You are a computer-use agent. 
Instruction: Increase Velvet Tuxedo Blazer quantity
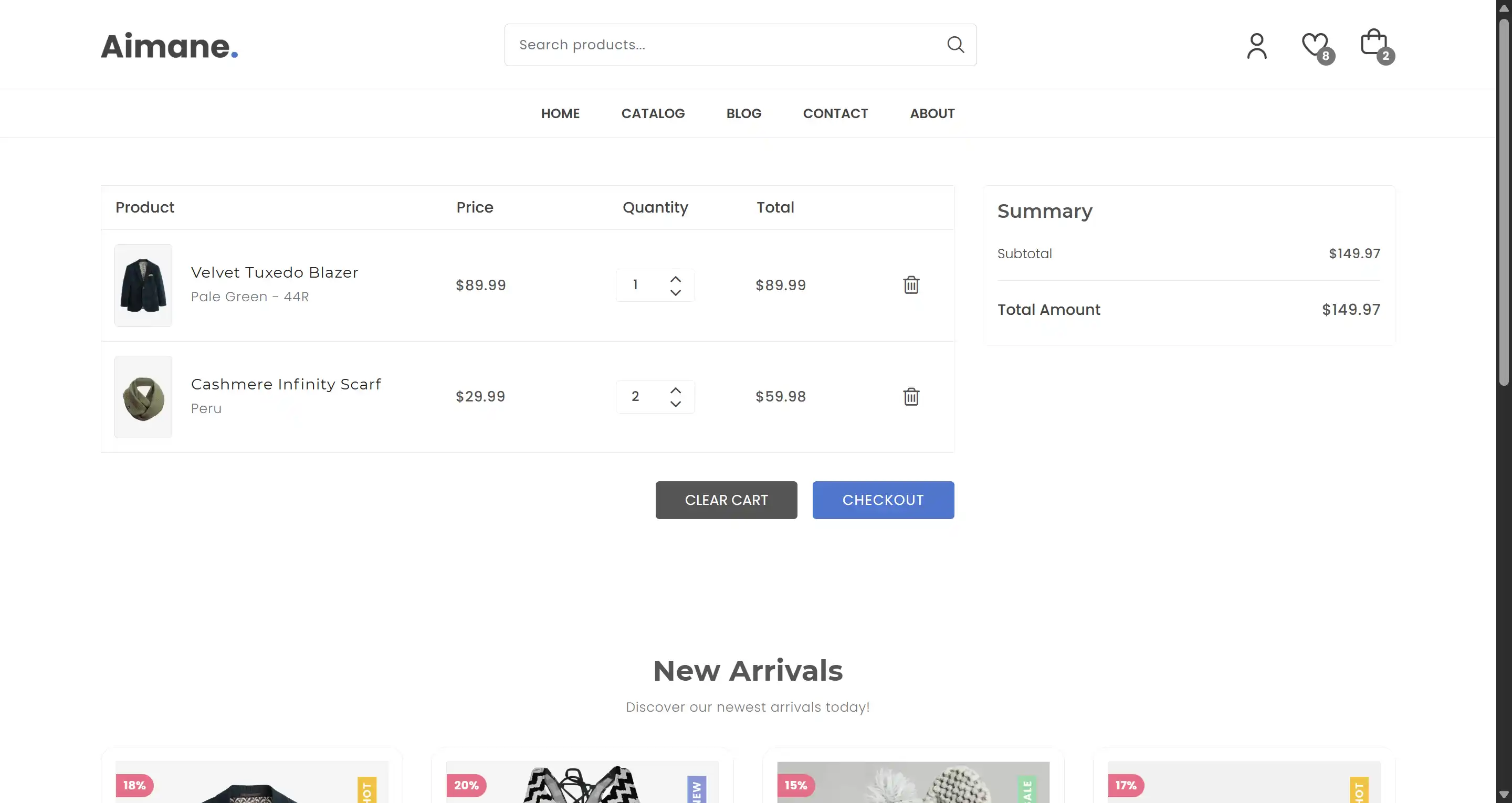676,279
